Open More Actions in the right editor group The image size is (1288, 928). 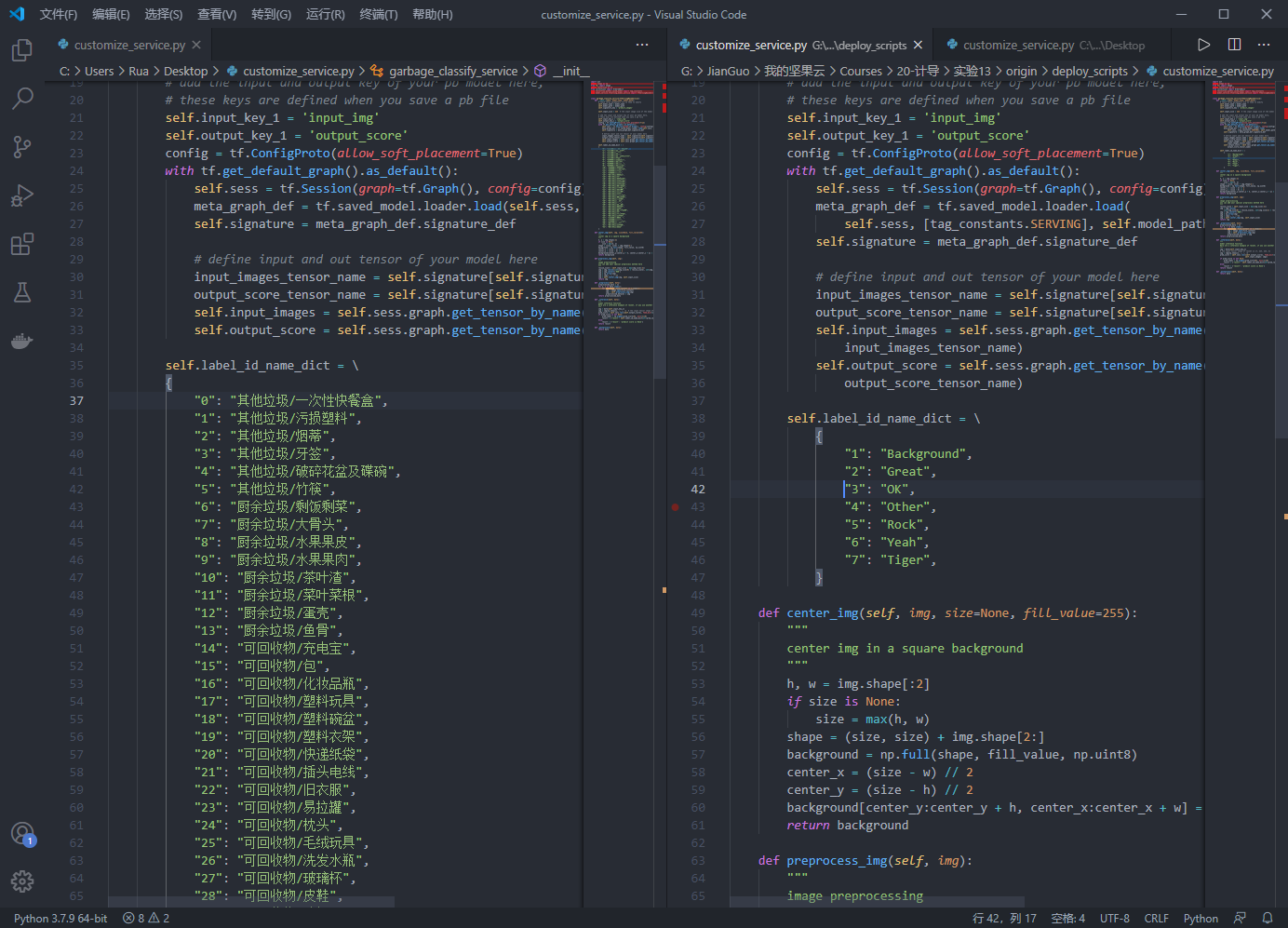1264,45
